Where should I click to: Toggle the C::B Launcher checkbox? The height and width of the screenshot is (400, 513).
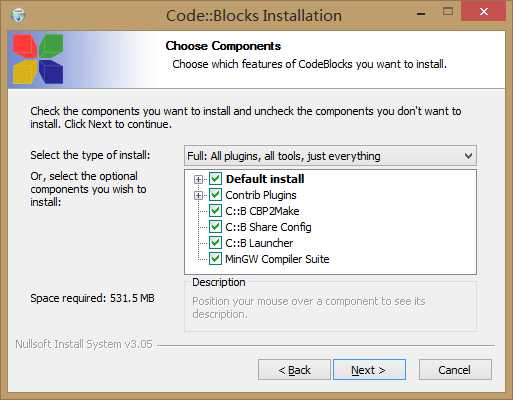(215, 243)
